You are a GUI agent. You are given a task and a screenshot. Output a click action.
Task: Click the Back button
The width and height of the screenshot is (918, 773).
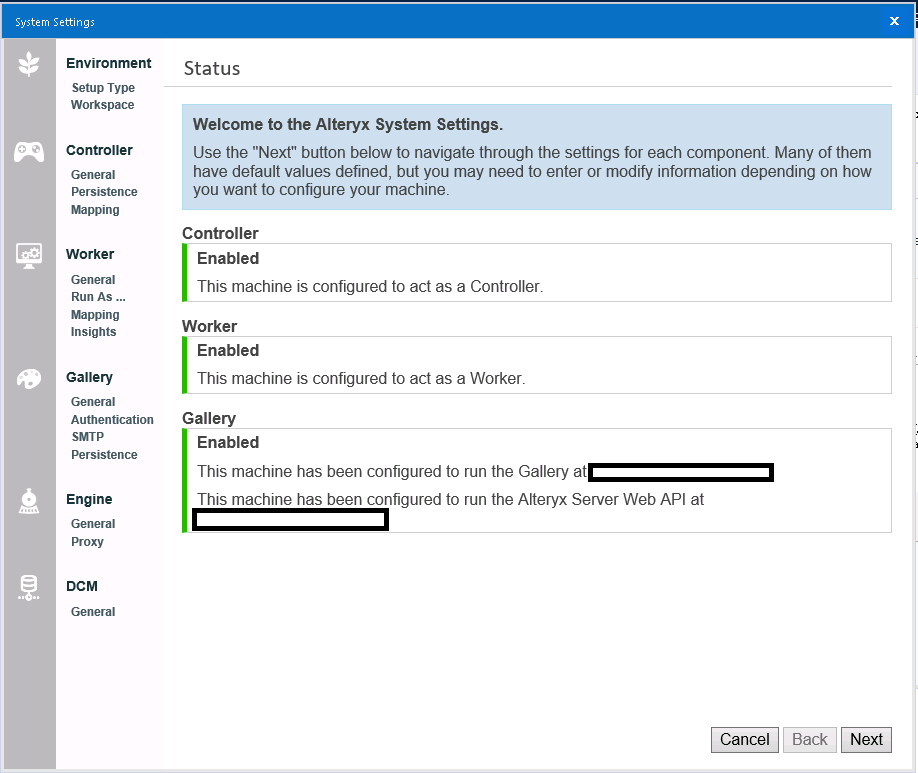pyautogui.click(x=809, y=740)
